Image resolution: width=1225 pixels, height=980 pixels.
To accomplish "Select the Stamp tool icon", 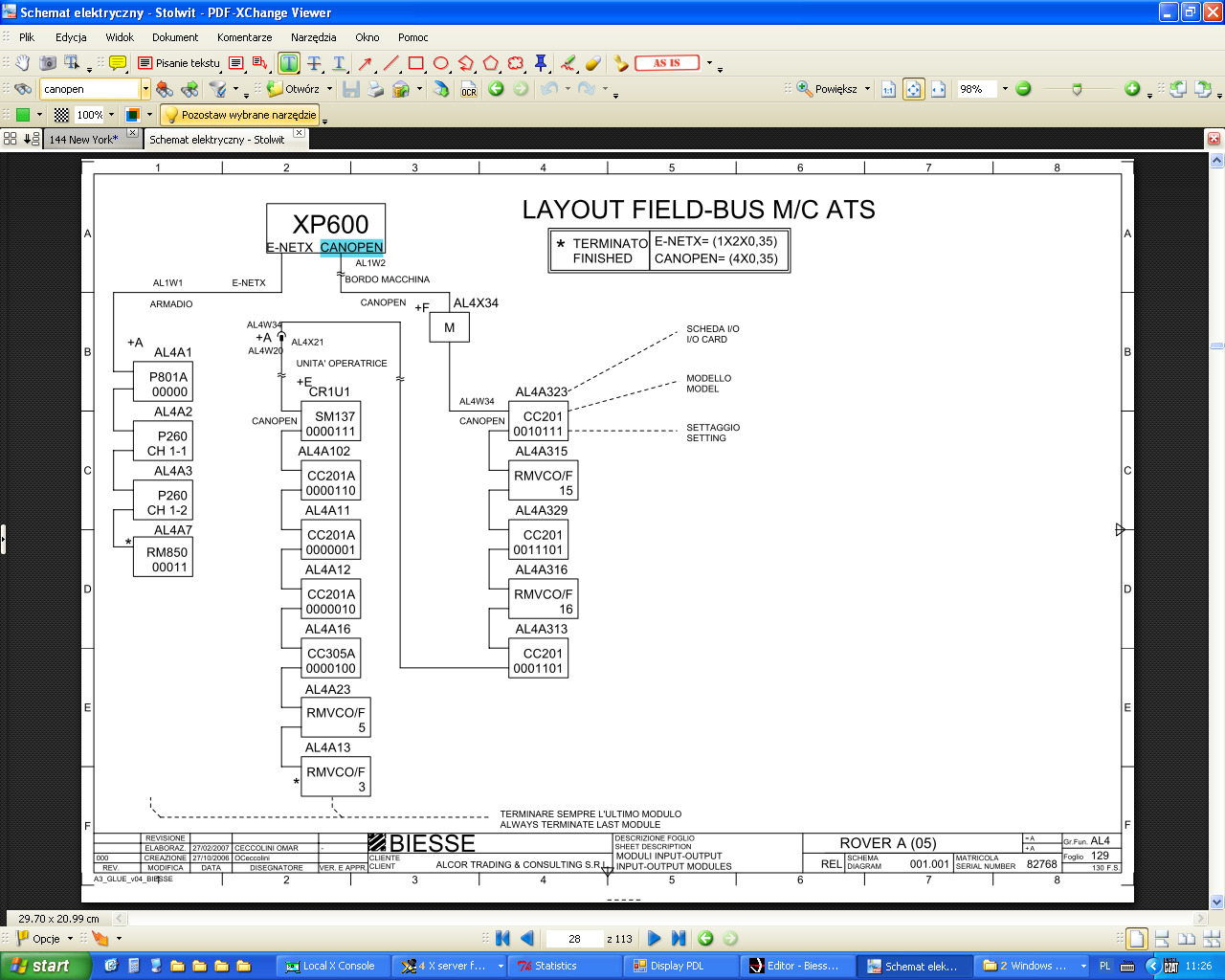I will click(621, 63).
